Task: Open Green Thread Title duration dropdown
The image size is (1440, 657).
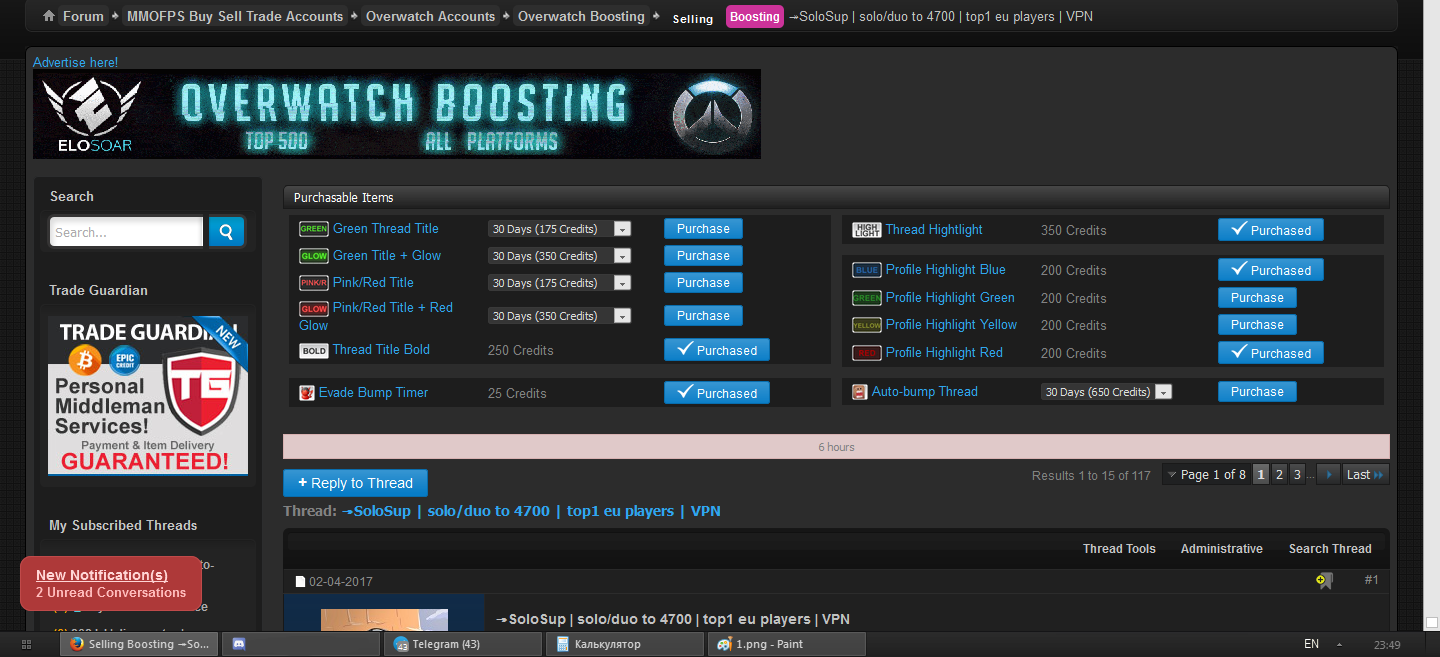Action: click(559, 229)
